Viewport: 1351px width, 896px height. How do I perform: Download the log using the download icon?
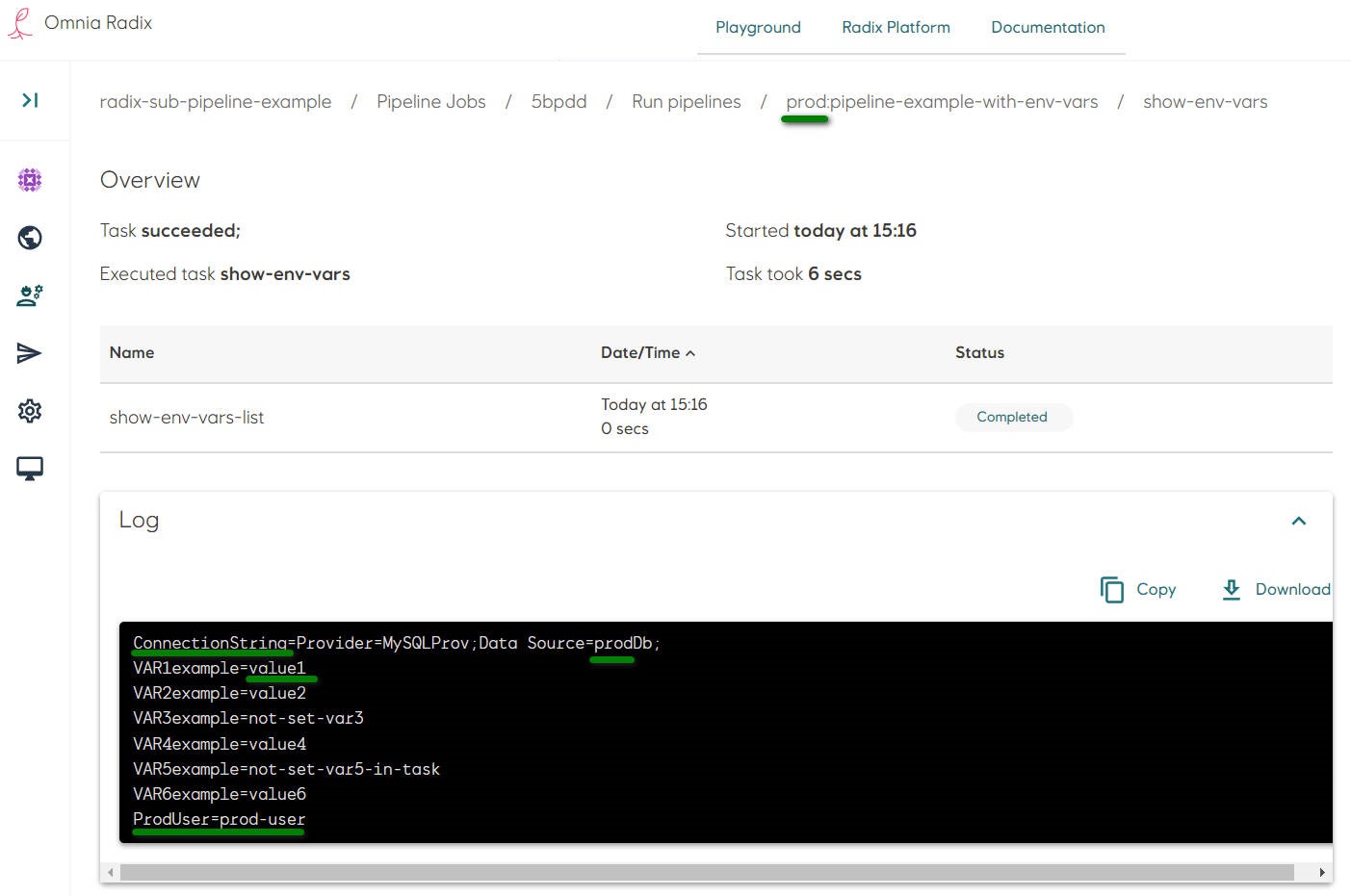pyautogui.click(x=1232, y=589)
